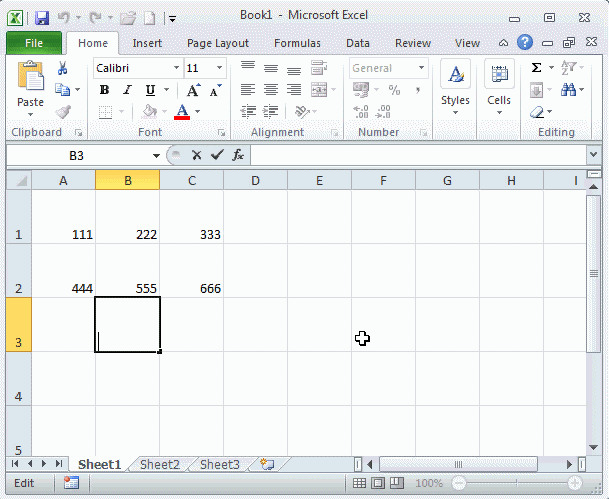Cancel the cell entry with the X icon

tap(197, 155)
